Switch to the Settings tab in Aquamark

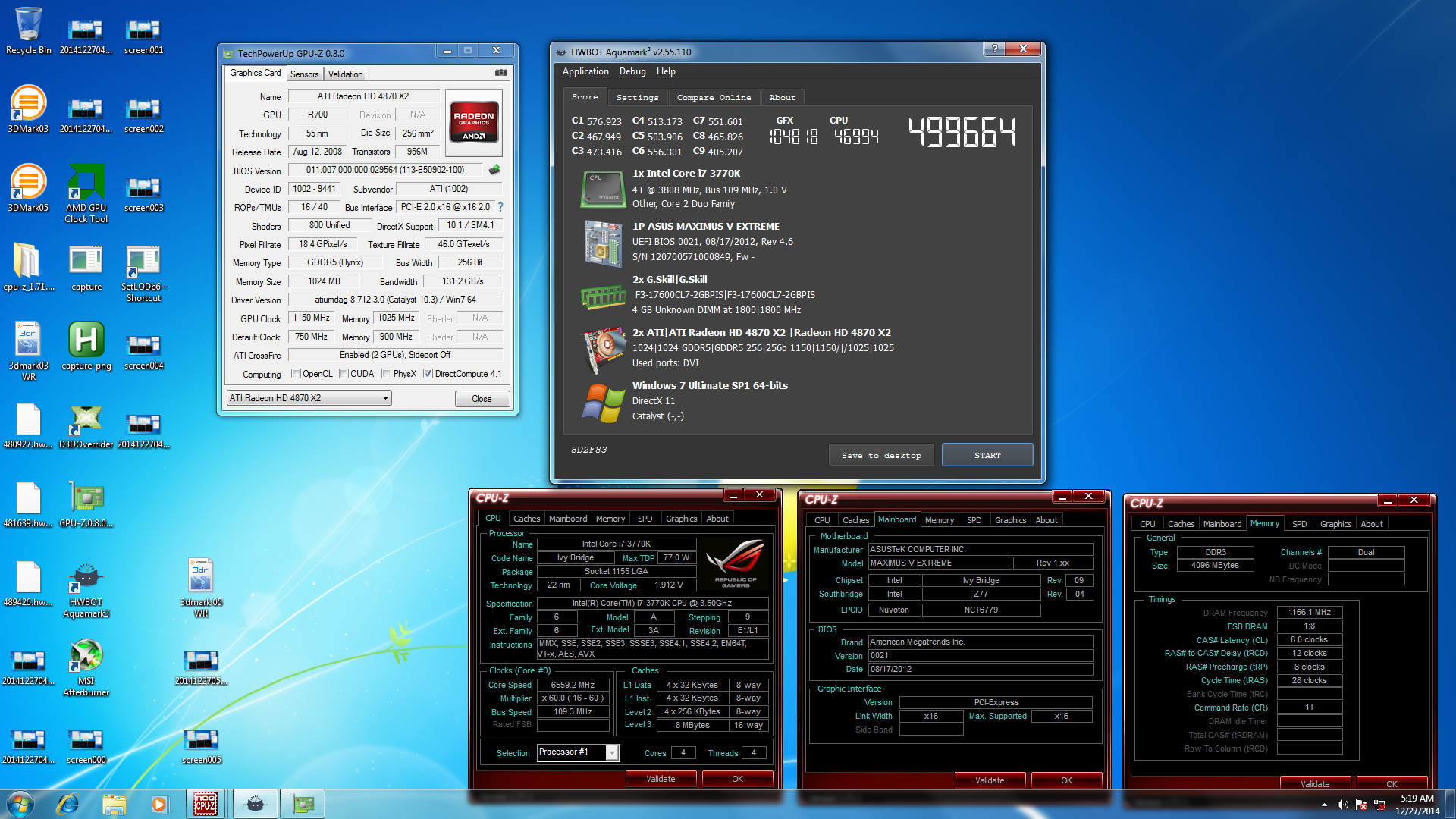[637, 97]
